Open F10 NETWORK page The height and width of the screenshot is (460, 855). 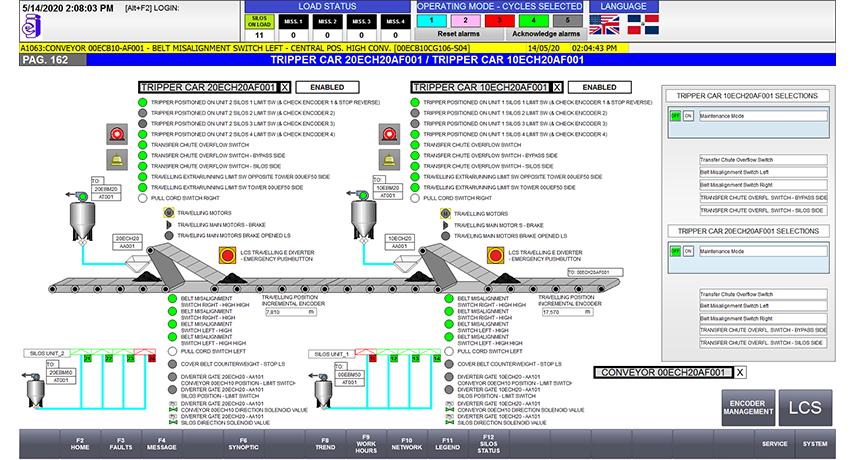(407, 444)
